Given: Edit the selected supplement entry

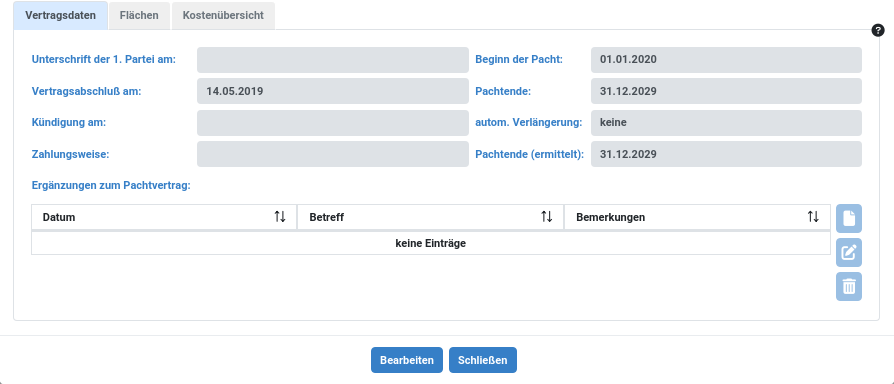Looking at the screenshot, I should coord(849,252).
